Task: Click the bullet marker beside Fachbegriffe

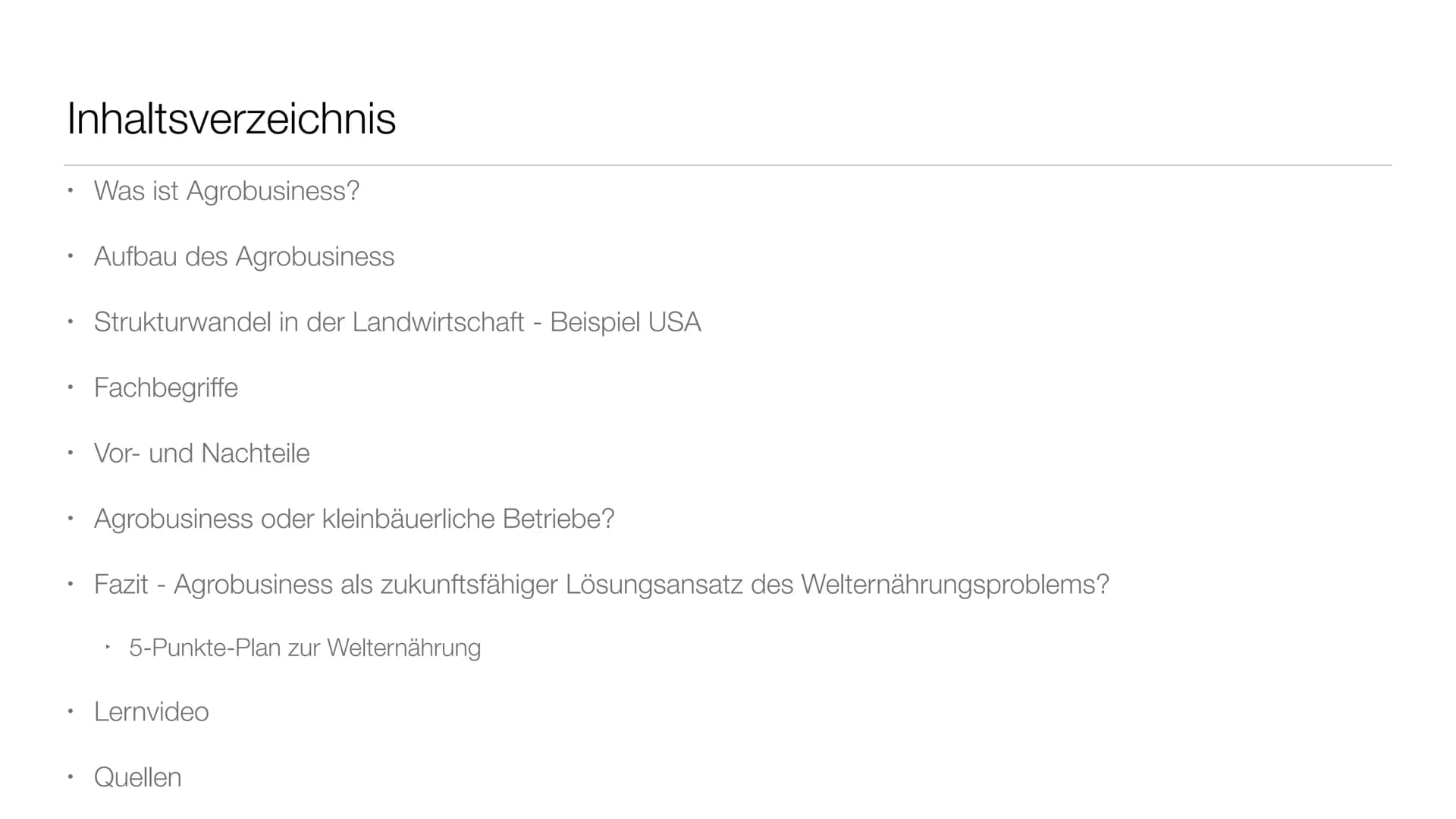Action: click(70, 388)
